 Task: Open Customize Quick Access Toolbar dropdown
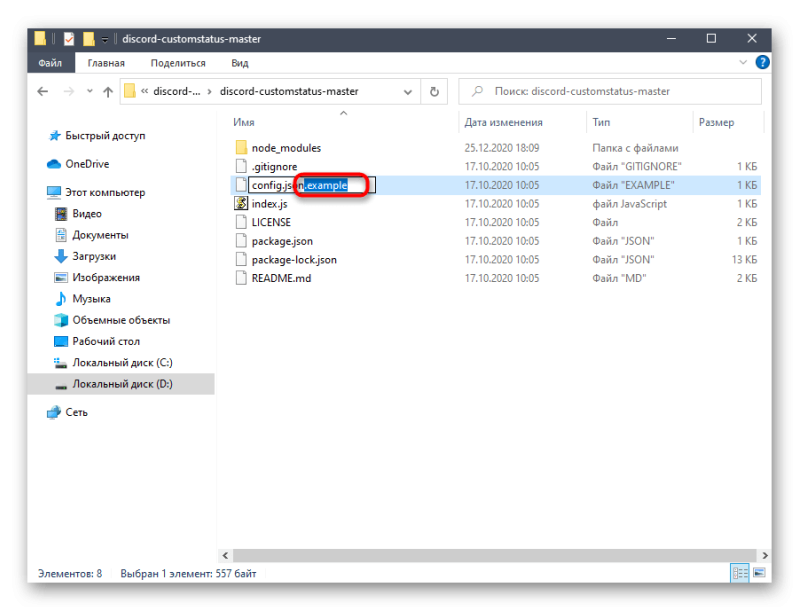coord(105,39)
